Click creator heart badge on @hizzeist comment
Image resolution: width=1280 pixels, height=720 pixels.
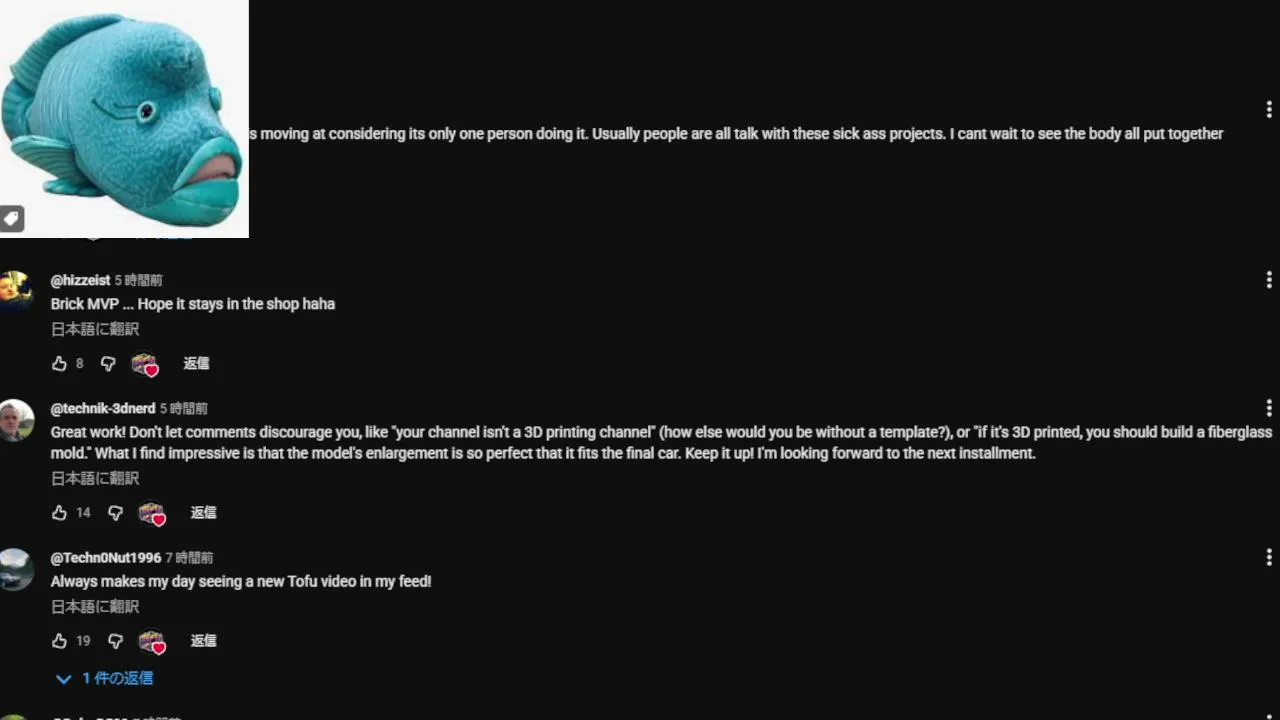tap(146, 365)
